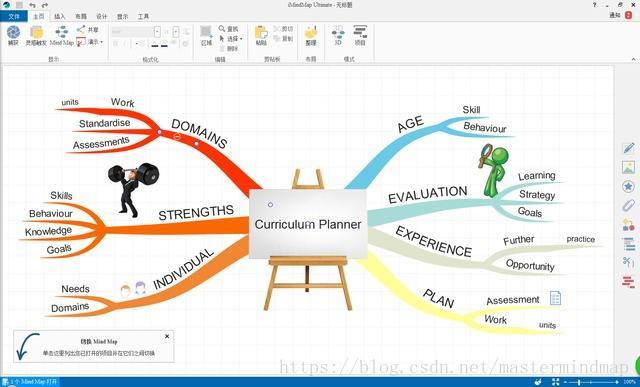640x387 pixels.
Task: Switch to the 设计 (Design) ribbon tab
Action: (x=102, y=16)
